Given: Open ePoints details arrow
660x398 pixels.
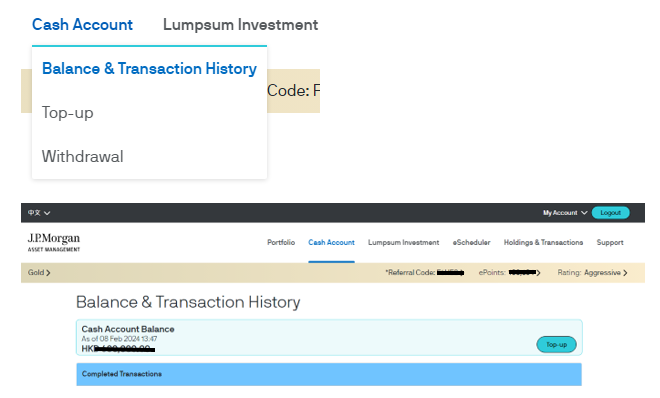Looking at the screenshot, I should (x=538, y=273).
